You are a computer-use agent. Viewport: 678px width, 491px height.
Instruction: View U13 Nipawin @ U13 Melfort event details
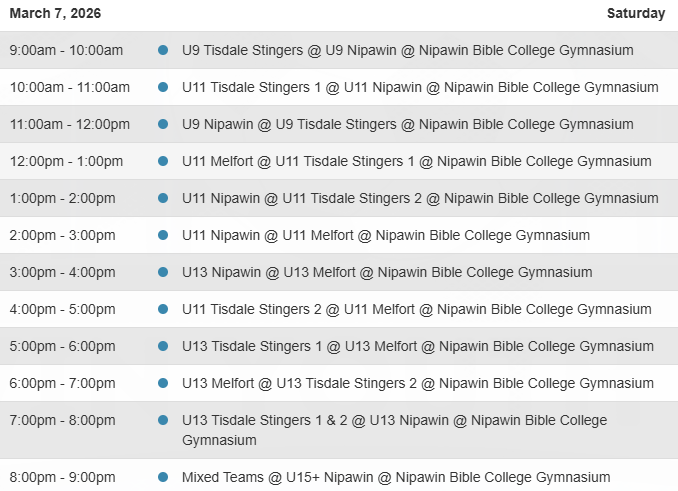point(387,272)
